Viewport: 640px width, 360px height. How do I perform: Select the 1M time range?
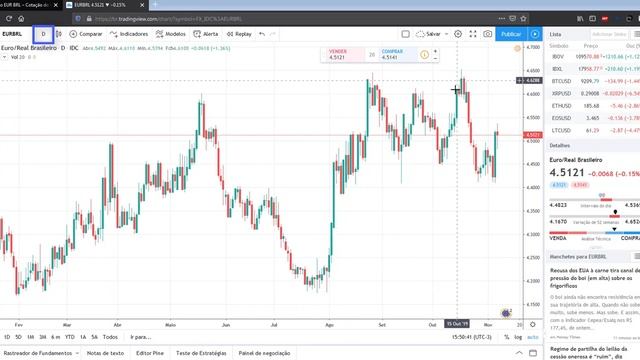point(31,337)
